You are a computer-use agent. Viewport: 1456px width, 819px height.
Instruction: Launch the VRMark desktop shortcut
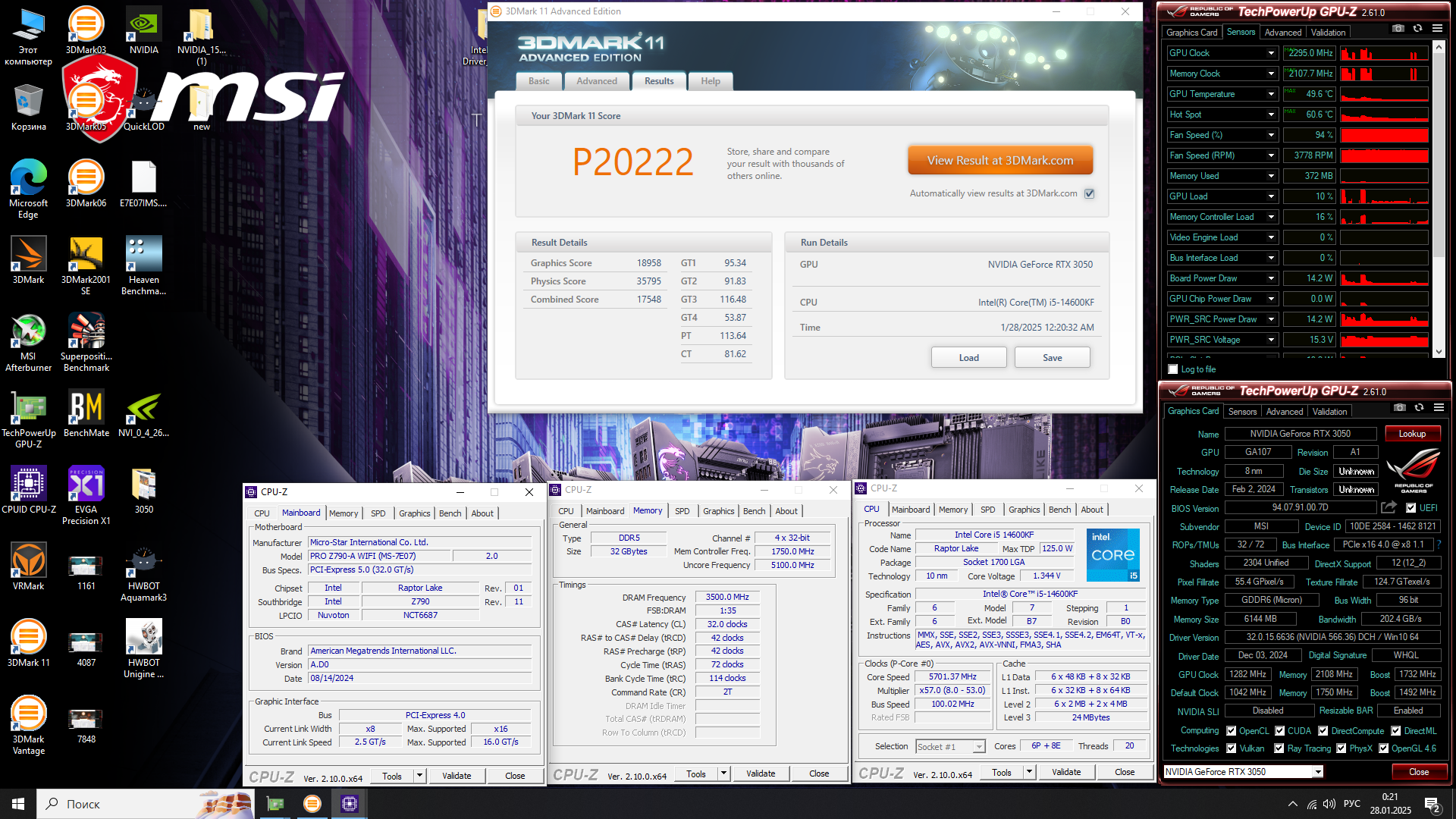click(x=28, y=567)
